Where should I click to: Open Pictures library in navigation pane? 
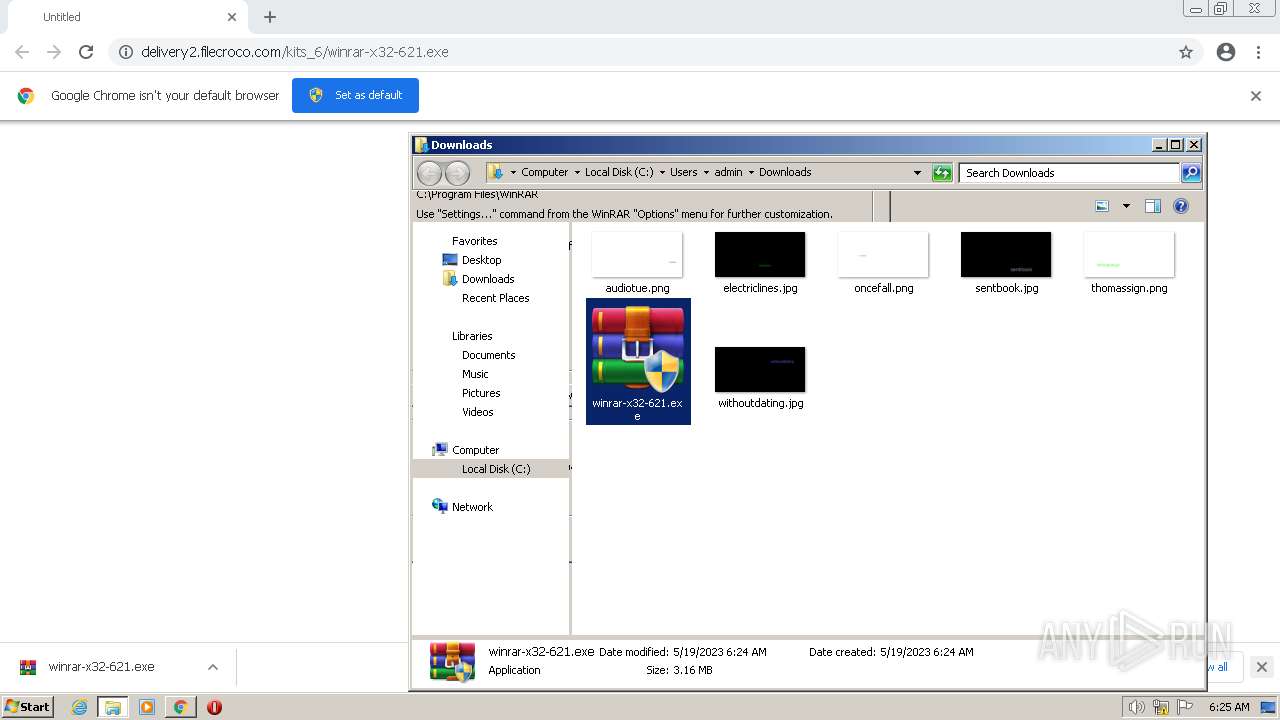coord(481,393)
